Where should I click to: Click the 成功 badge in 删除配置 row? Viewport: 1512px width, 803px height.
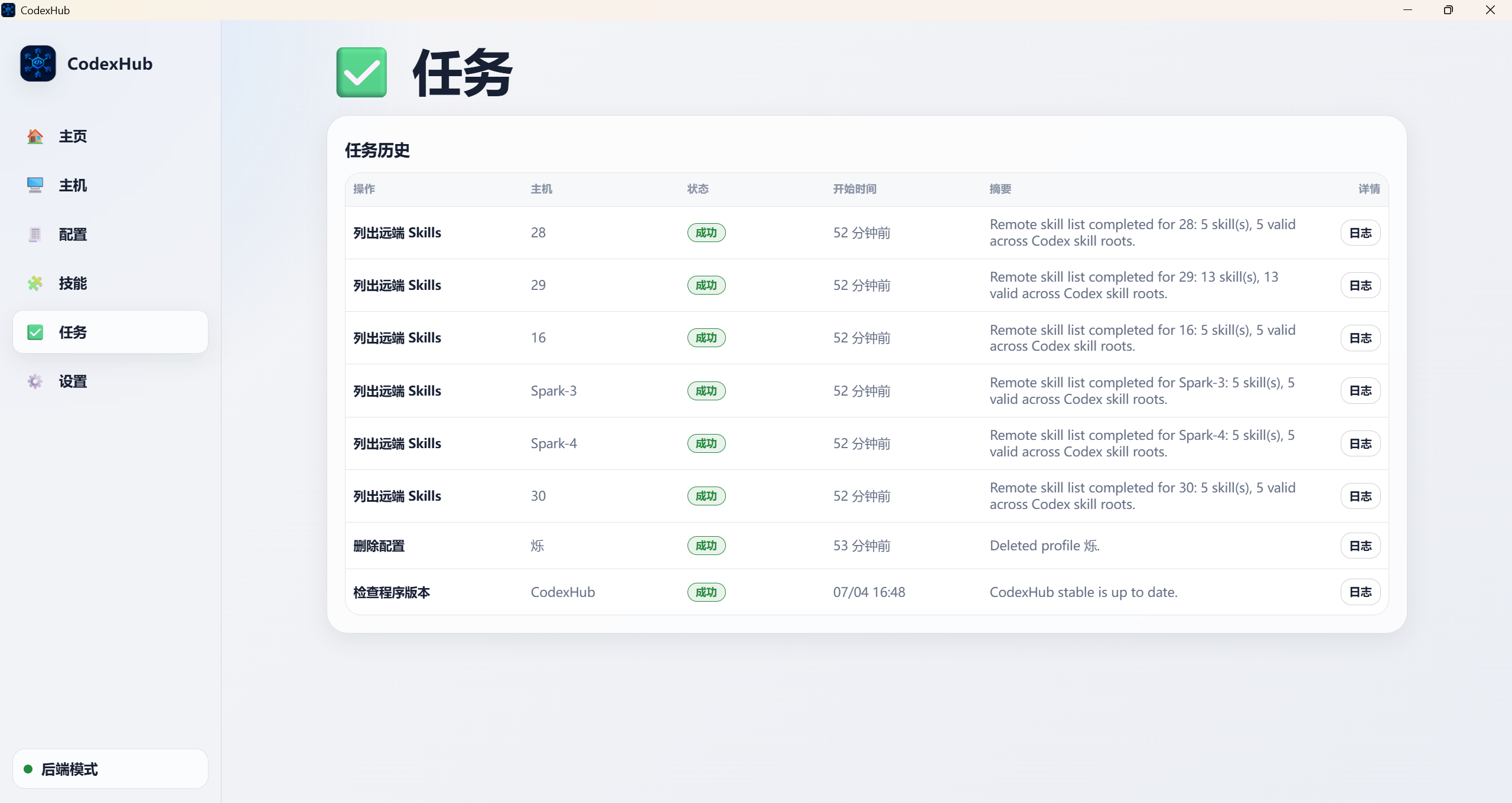click(706, 546)
